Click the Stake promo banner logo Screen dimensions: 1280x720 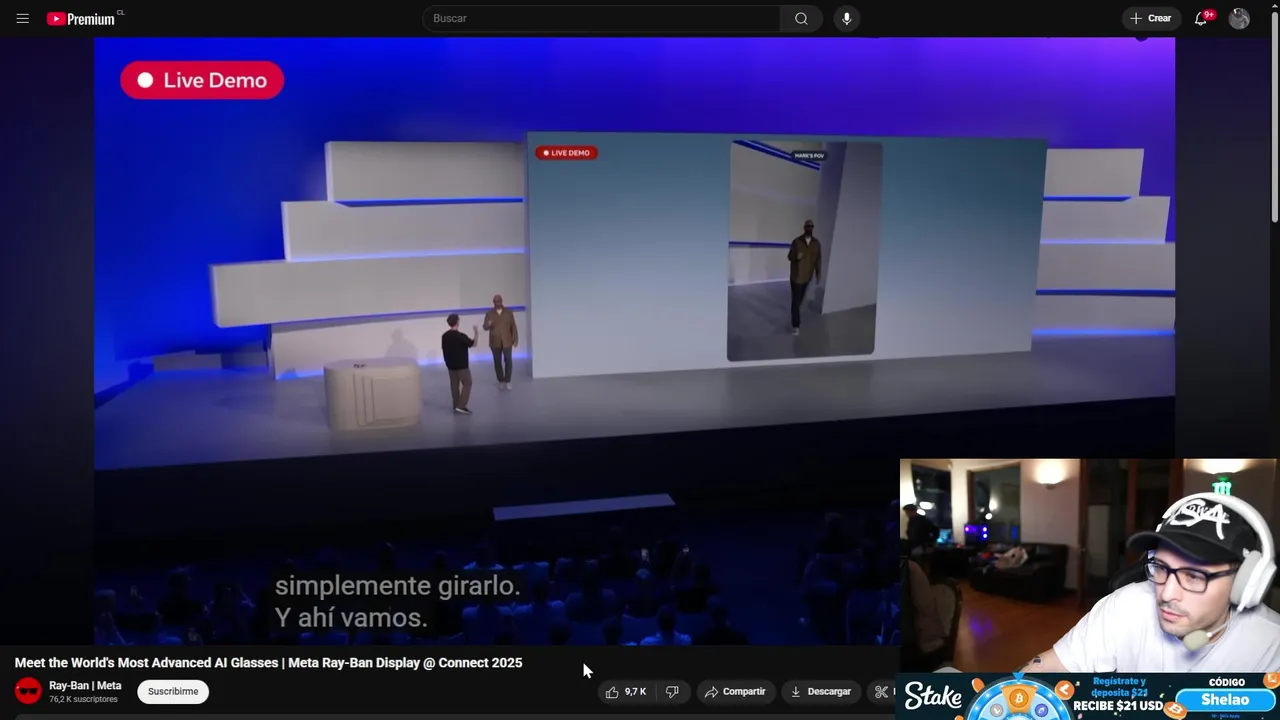coord(933,697)
